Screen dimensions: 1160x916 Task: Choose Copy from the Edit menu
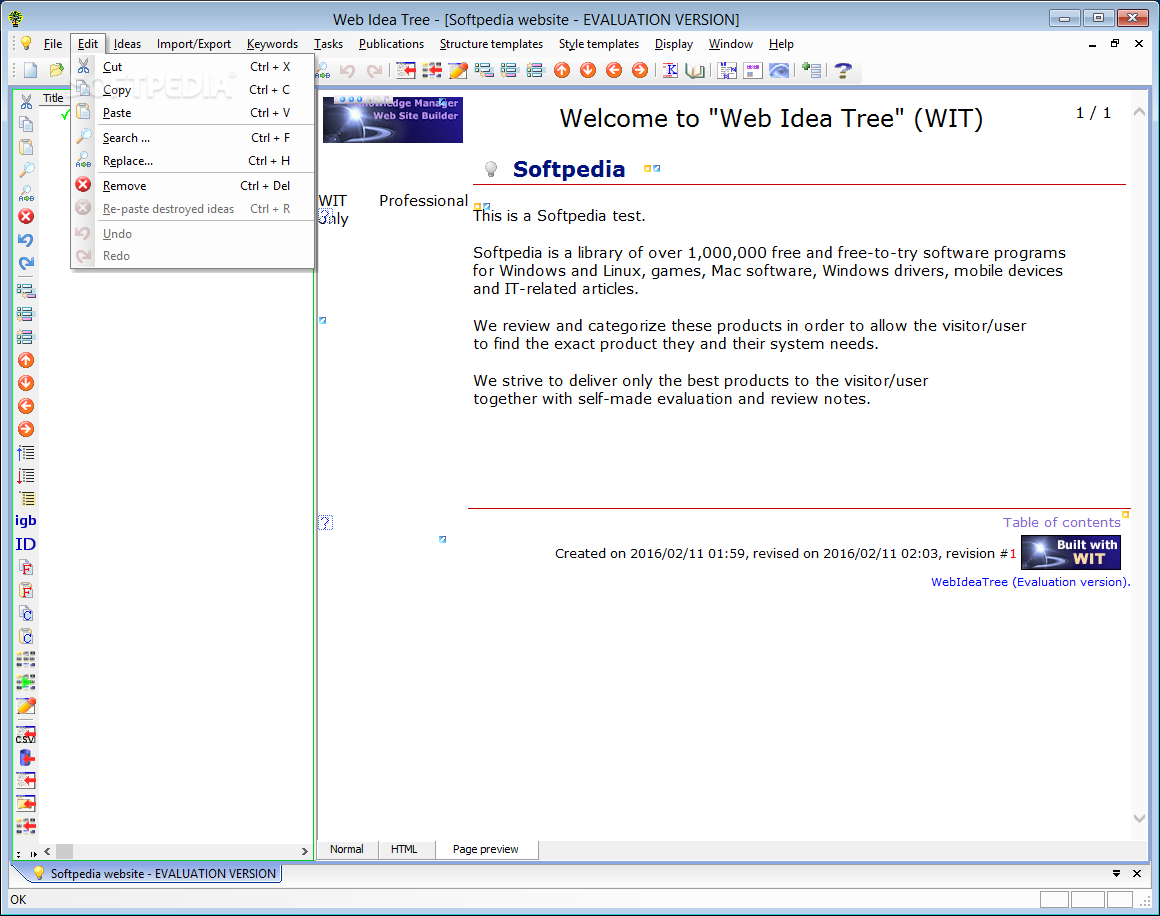(192, 90)
